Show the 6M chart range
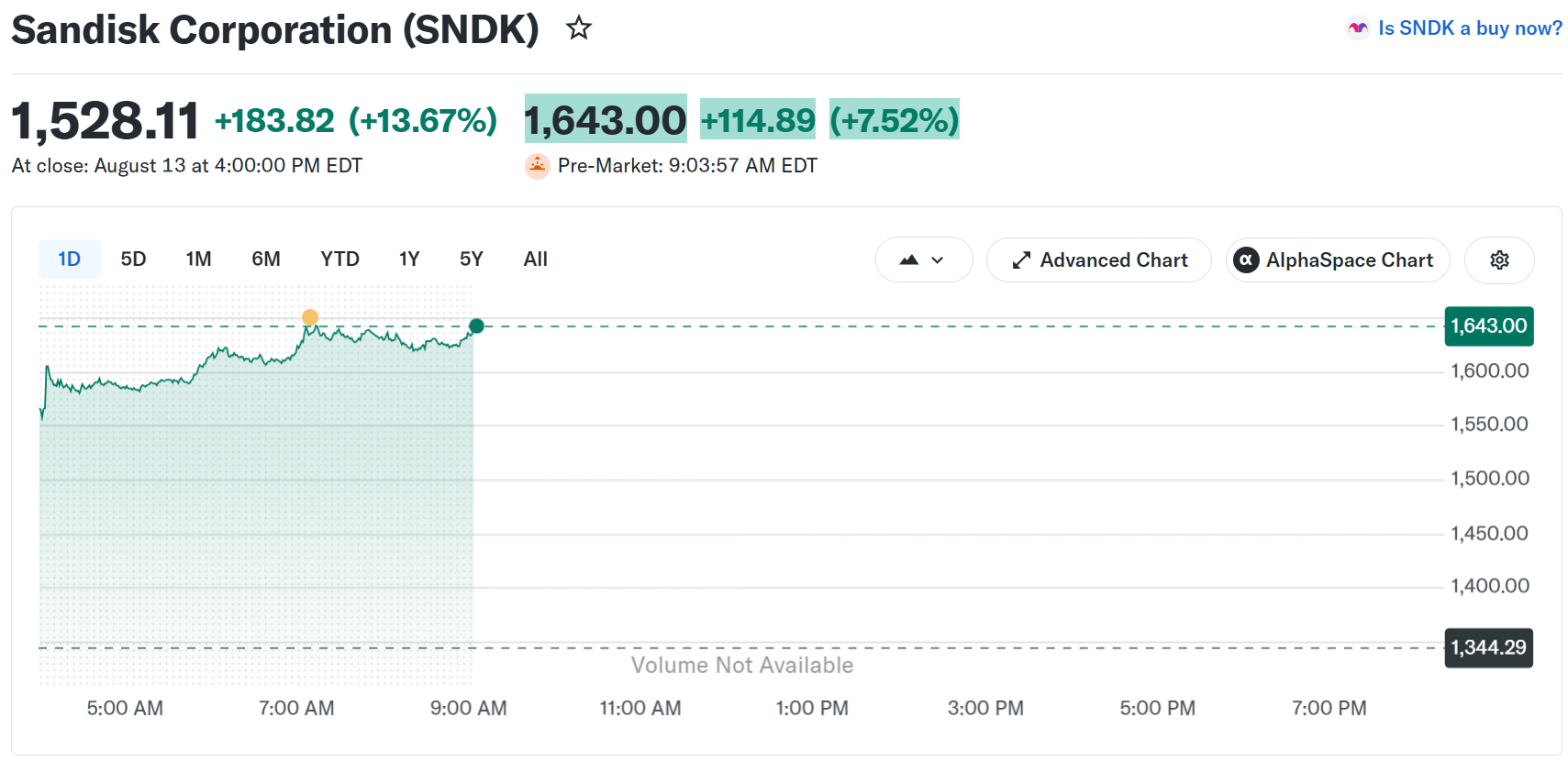1568x762 pixels. tap(266, 260)
